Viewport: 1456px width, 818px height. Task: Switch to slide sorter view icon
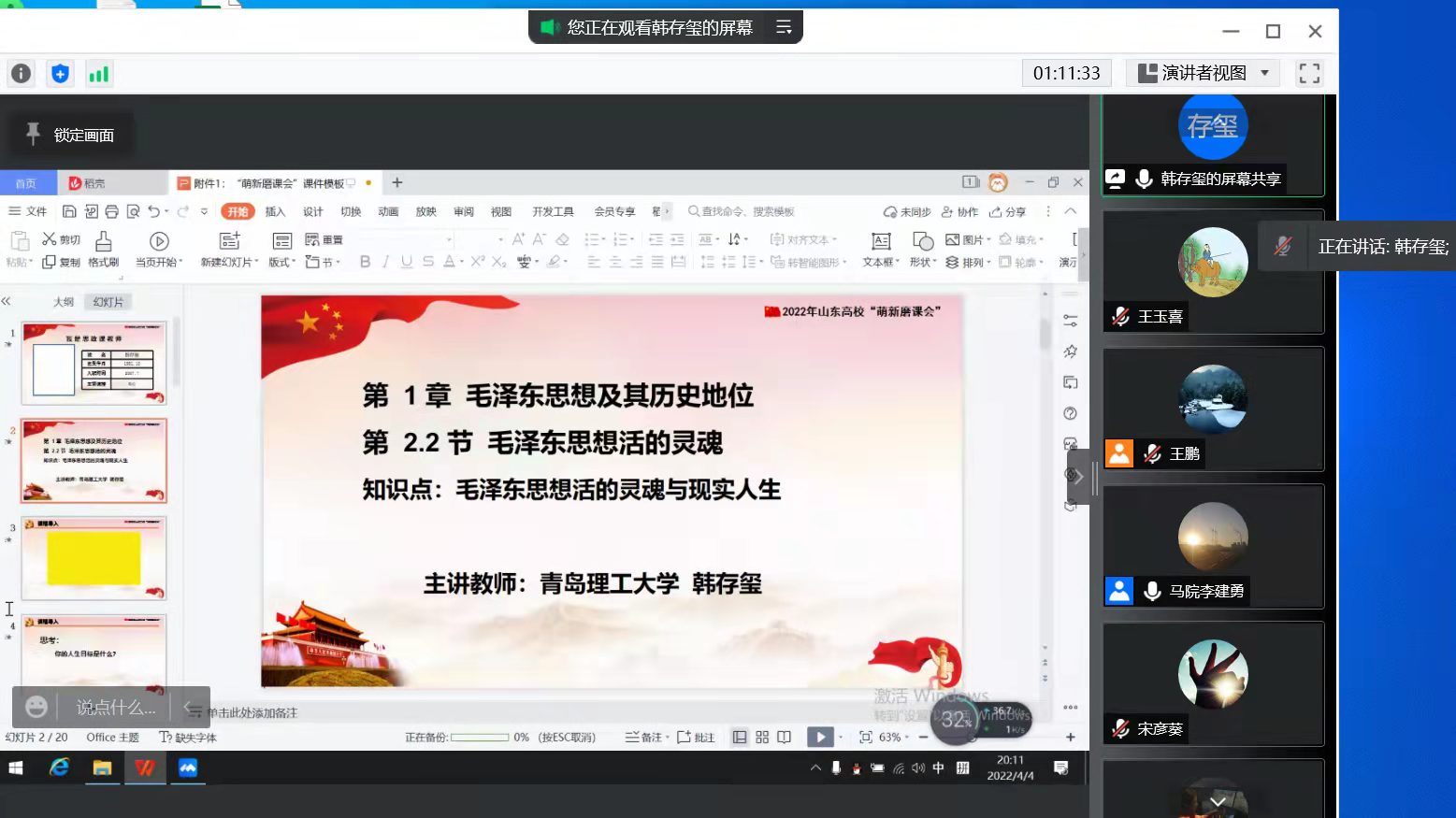point(762,737)
